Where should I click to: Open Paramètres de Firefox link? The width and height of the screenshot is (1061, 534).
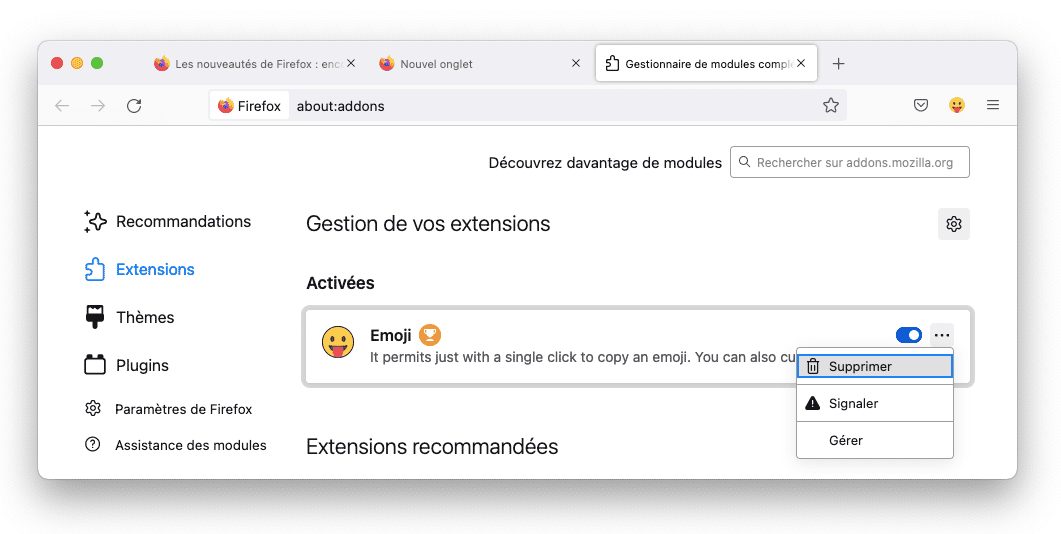coord(168,409)
